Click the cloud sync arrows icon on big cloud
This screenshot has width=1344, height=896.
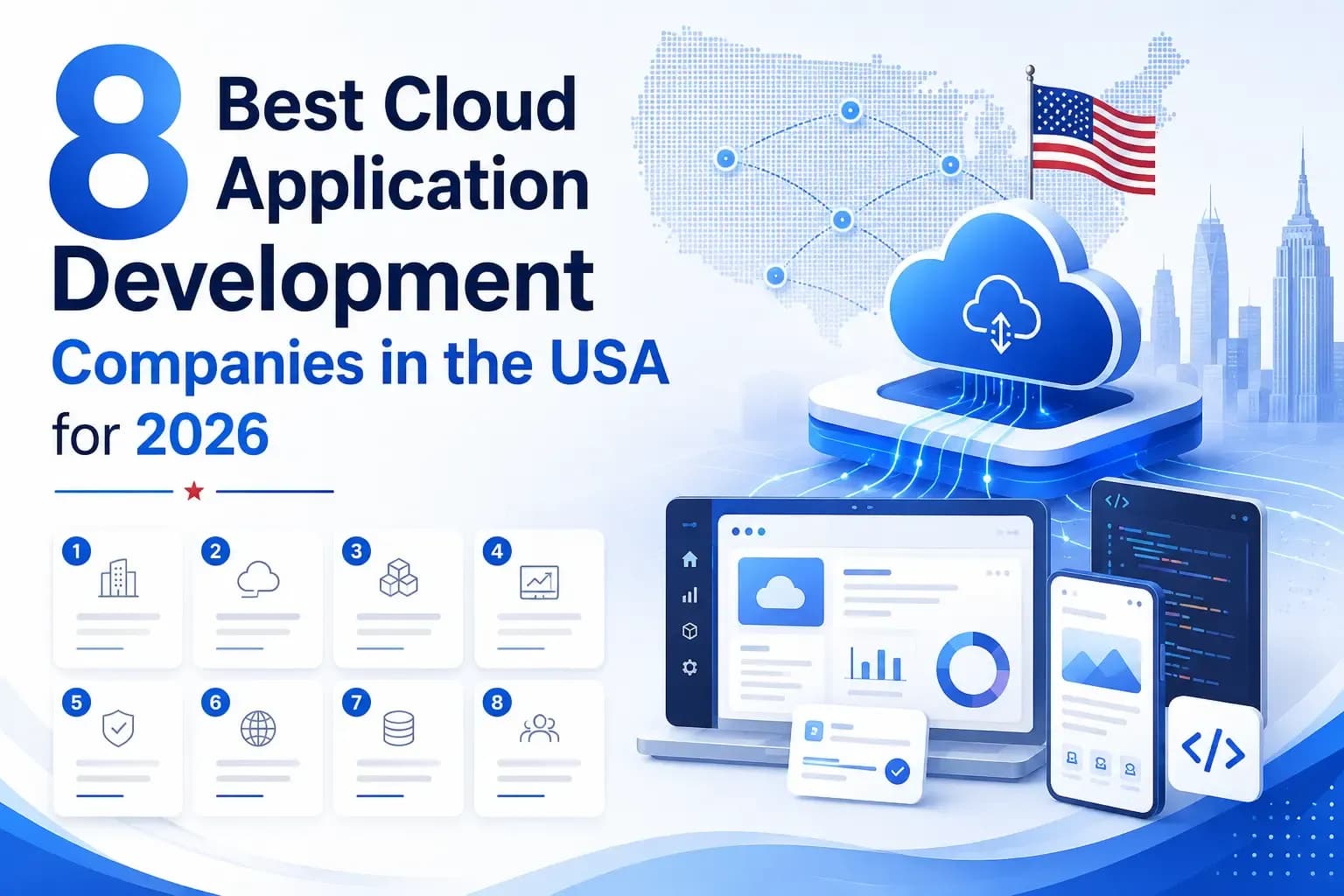coord(1001,315)
